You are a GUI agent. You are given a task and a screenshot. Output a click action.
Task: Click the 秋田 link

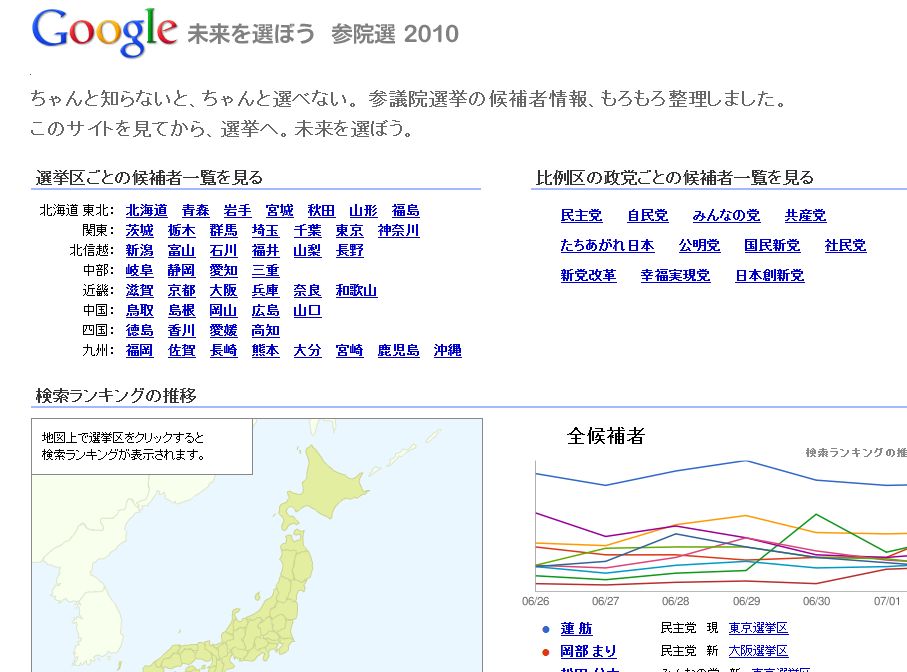click(321, 211)
